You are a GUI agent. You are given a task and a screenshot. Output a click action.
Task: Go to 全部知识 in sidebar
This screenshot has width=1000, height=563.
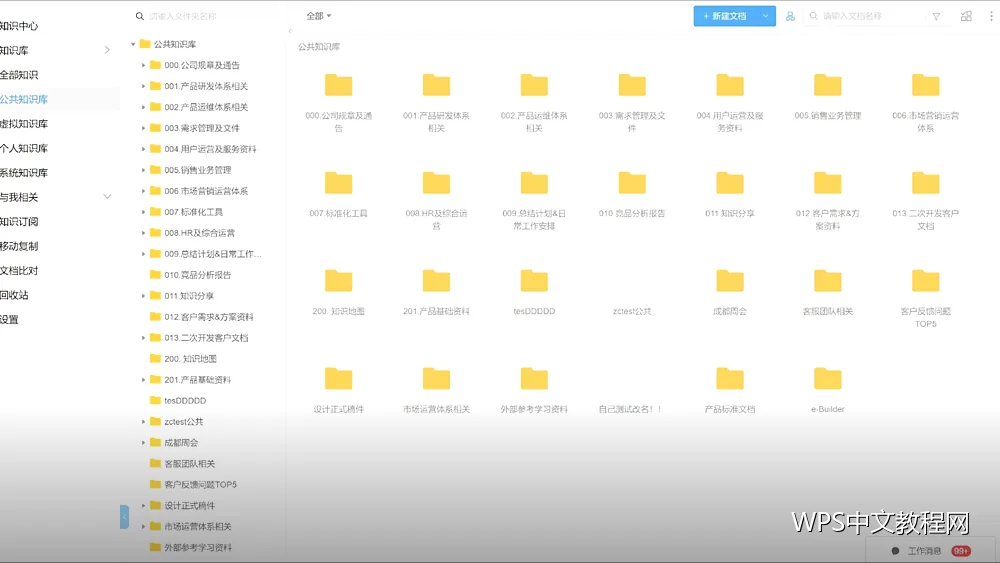(19, 75)
